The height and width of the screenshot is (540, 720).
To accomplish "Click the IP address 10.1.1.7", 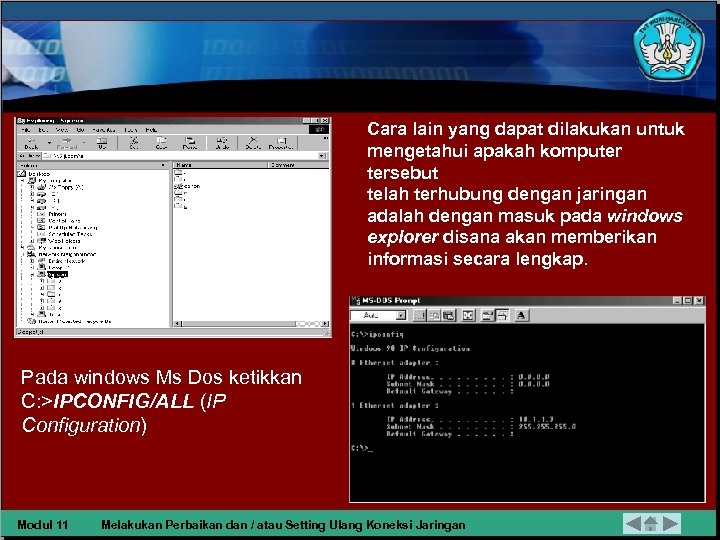I will pos(536,419).
